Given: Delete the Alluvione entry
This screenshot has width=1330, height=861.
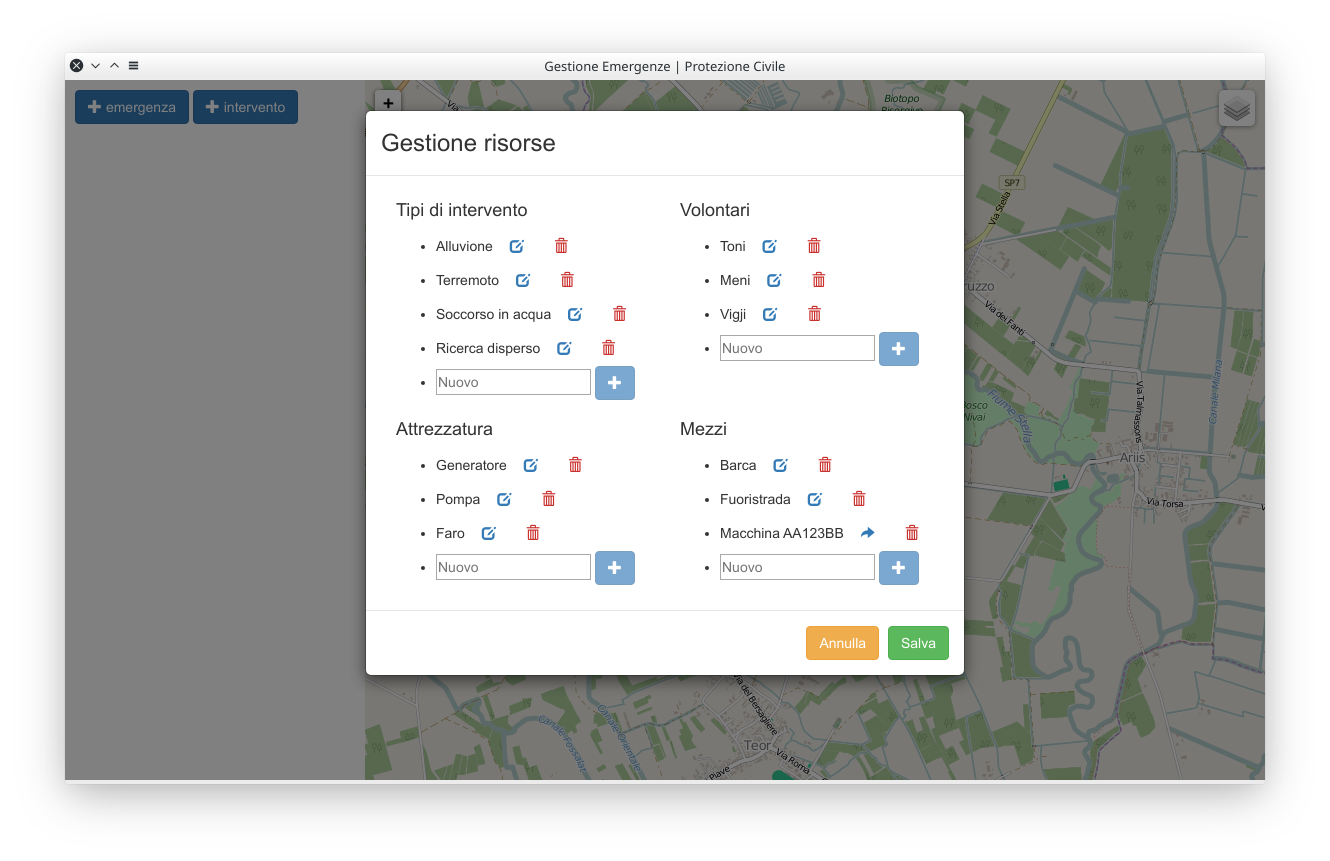Looking at the screenshot, I should coord(561,246).
